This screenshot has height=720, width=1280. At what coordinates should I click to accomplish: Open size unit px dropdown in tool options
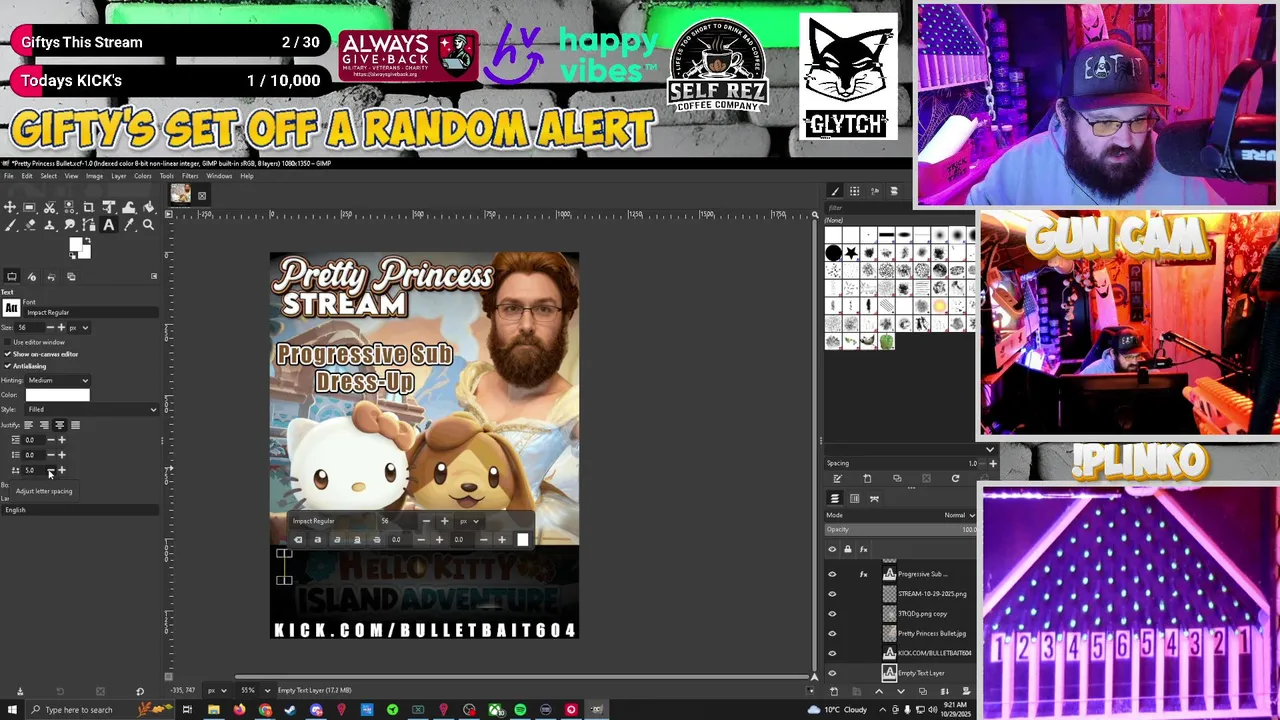click(x=78, y=328)
